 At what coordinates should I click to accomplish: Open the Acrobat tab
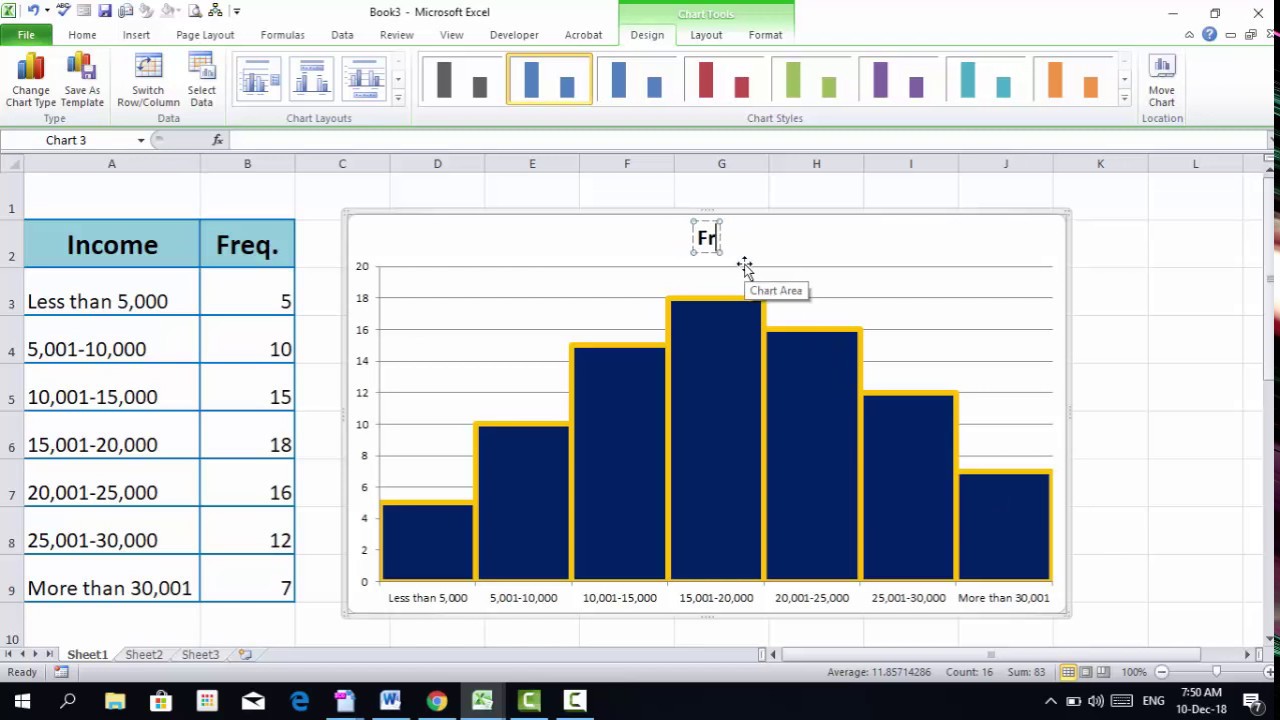(x=583, y=35)
